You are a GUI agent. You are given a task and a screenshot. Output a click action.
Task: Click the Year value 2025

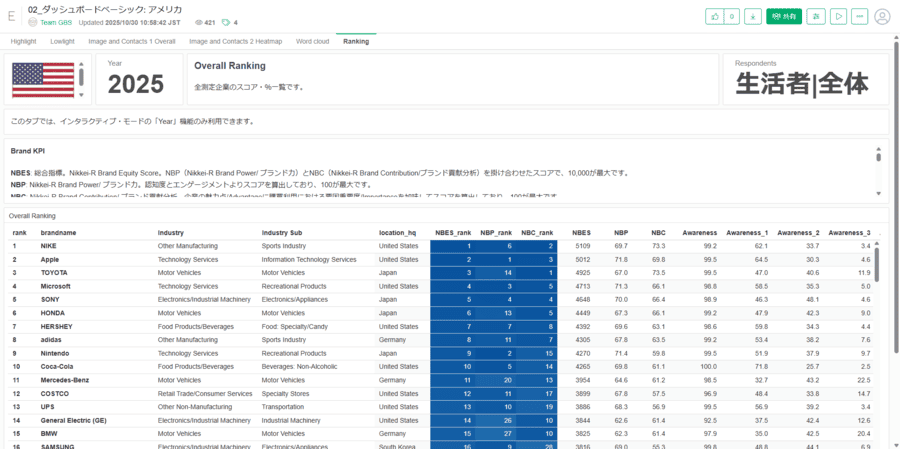point(136,84)
